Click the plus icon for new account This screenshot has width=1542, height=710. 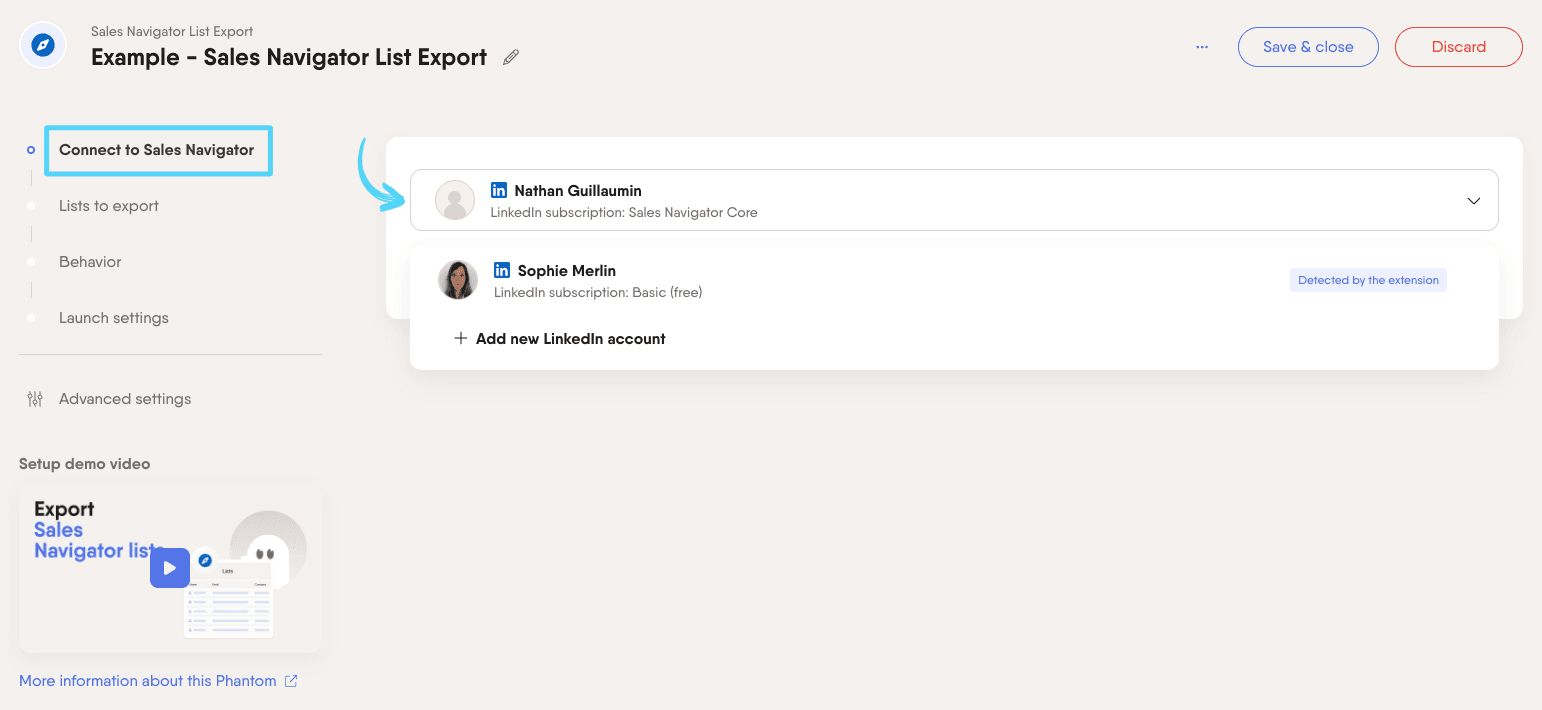(x=461, y=339)
